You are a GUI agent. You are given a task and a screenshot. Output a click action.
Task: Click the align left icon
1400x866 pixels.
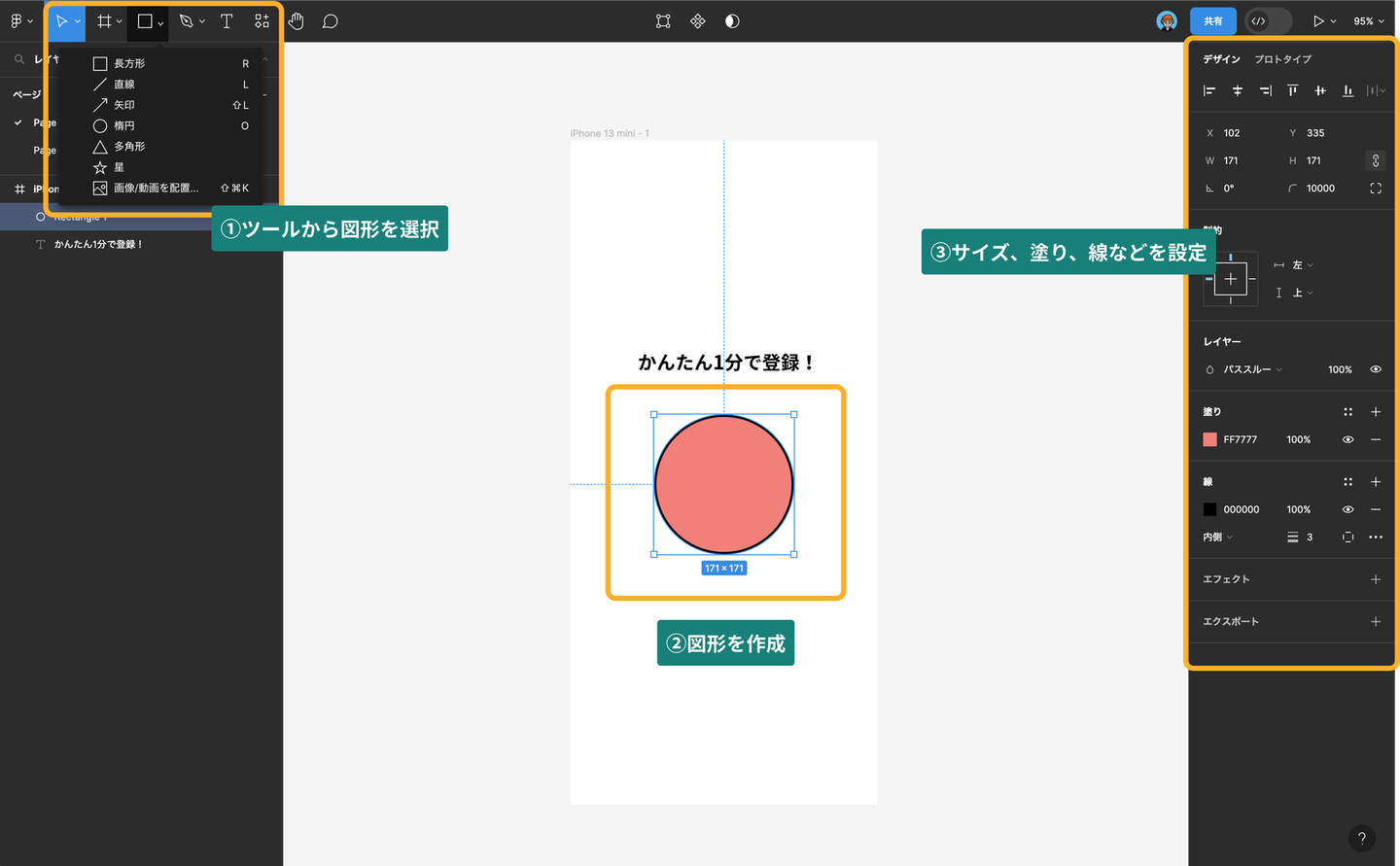[1209, 90]
